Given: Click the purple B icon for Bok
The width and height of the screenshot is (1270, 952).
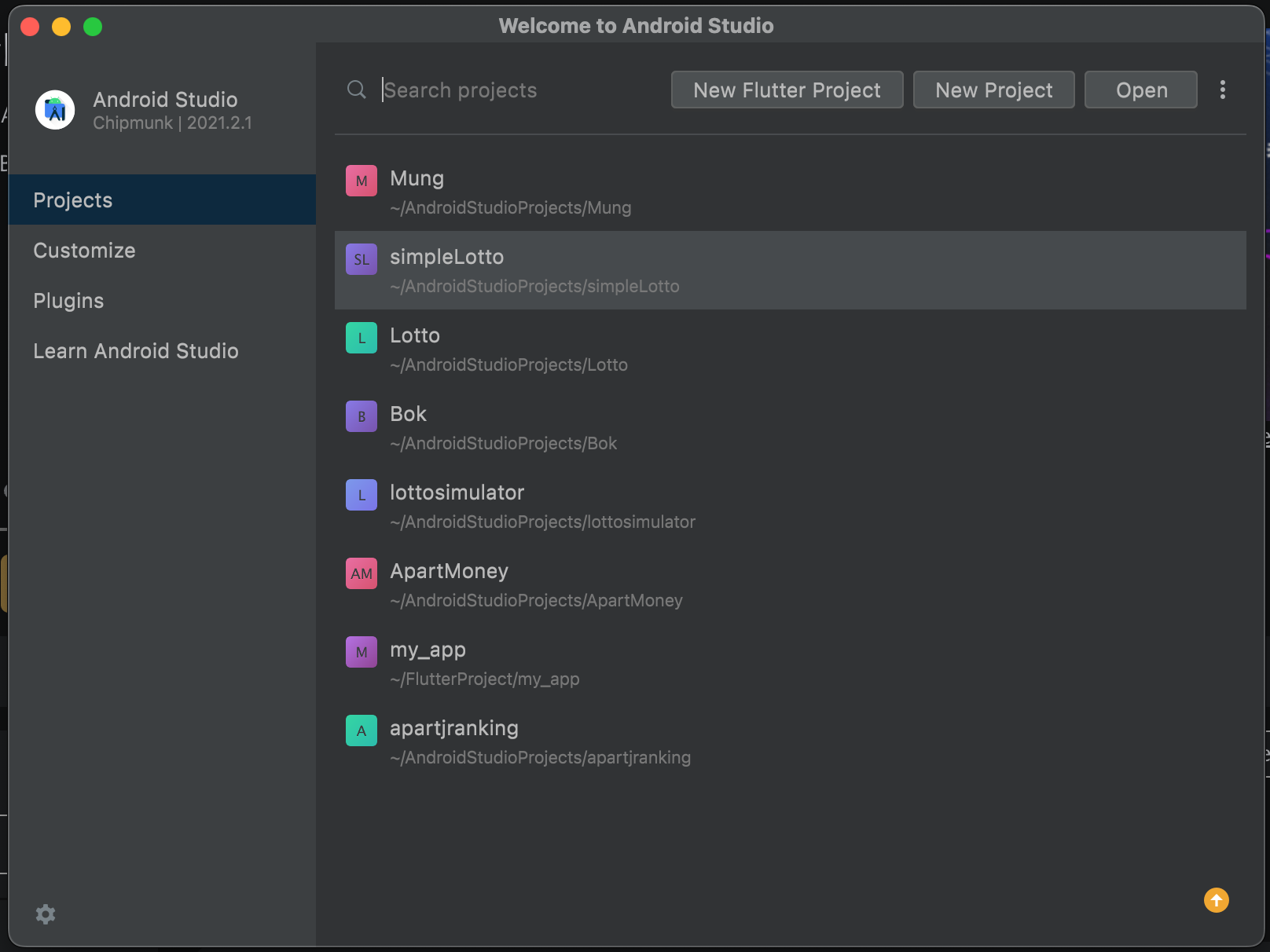Looking at the screenshot, I should tap(362, 416).
